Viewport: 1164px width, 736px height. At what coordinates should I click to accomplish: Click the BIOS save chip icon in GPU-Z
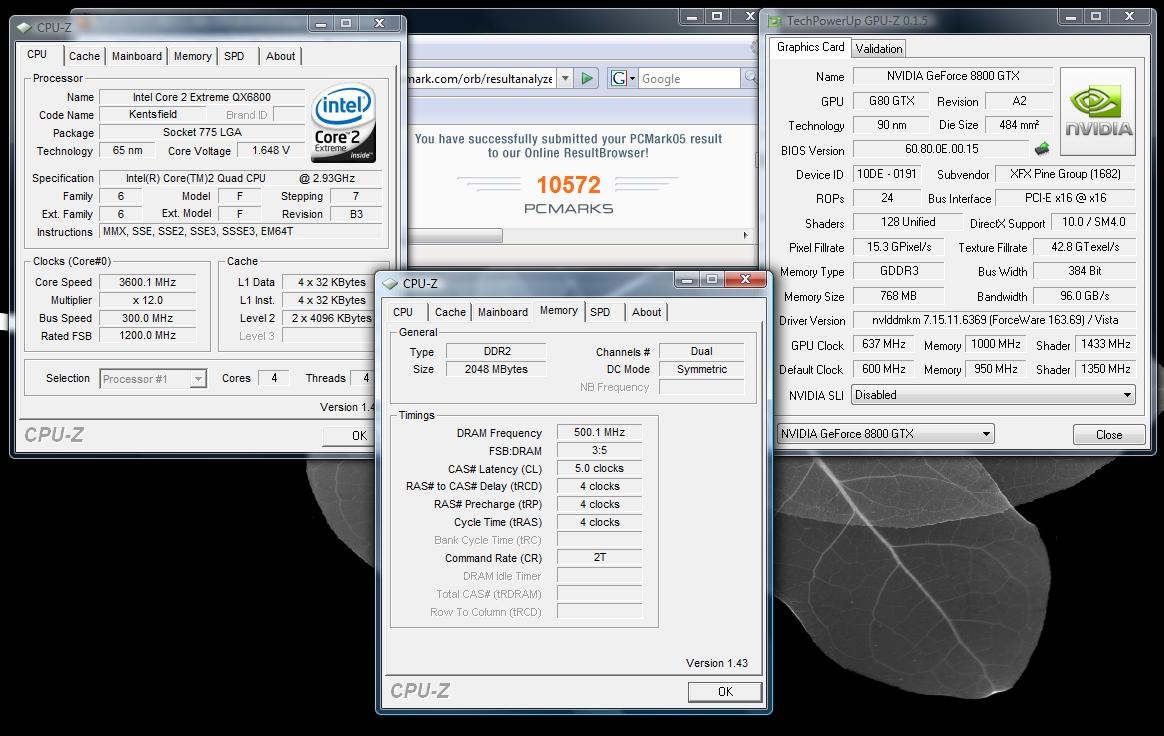click(1042, 149)
